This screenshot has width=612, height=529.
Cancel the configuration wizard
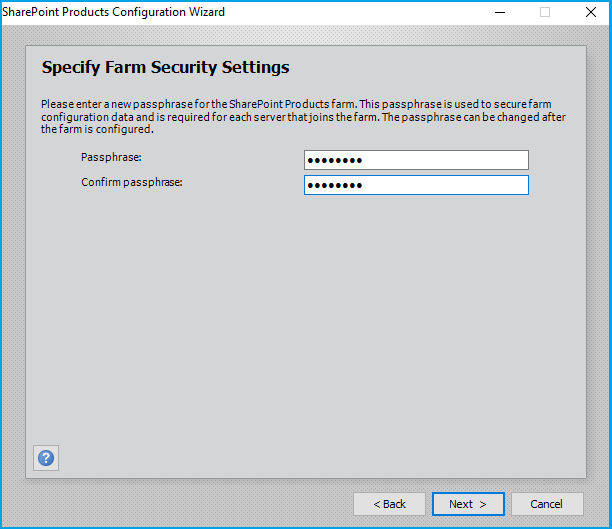coord(547,504)
